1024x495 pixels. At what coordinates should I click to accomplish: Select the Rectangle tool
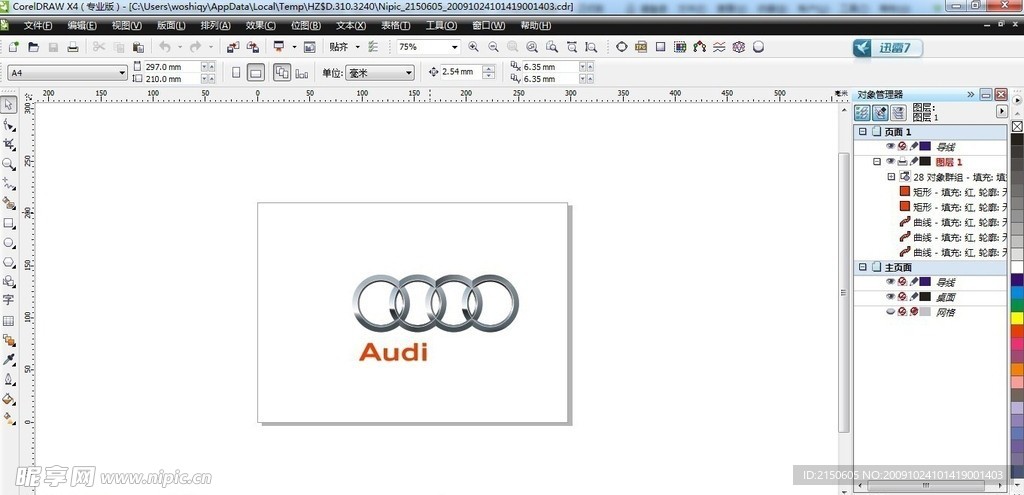pyautogui.click(x=9, y=223)
